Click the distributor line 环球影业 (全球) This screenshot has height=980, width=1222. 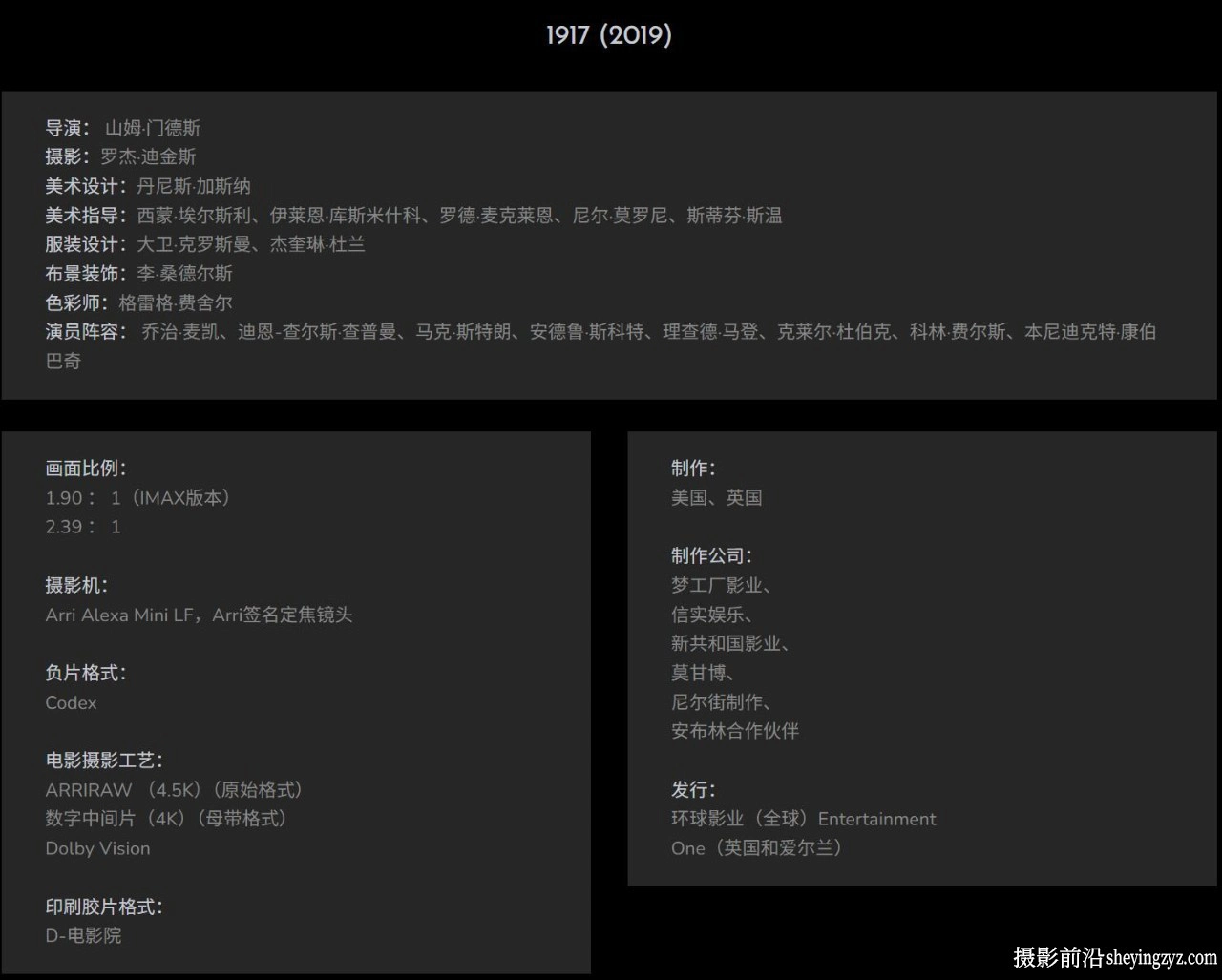point(741,819)
